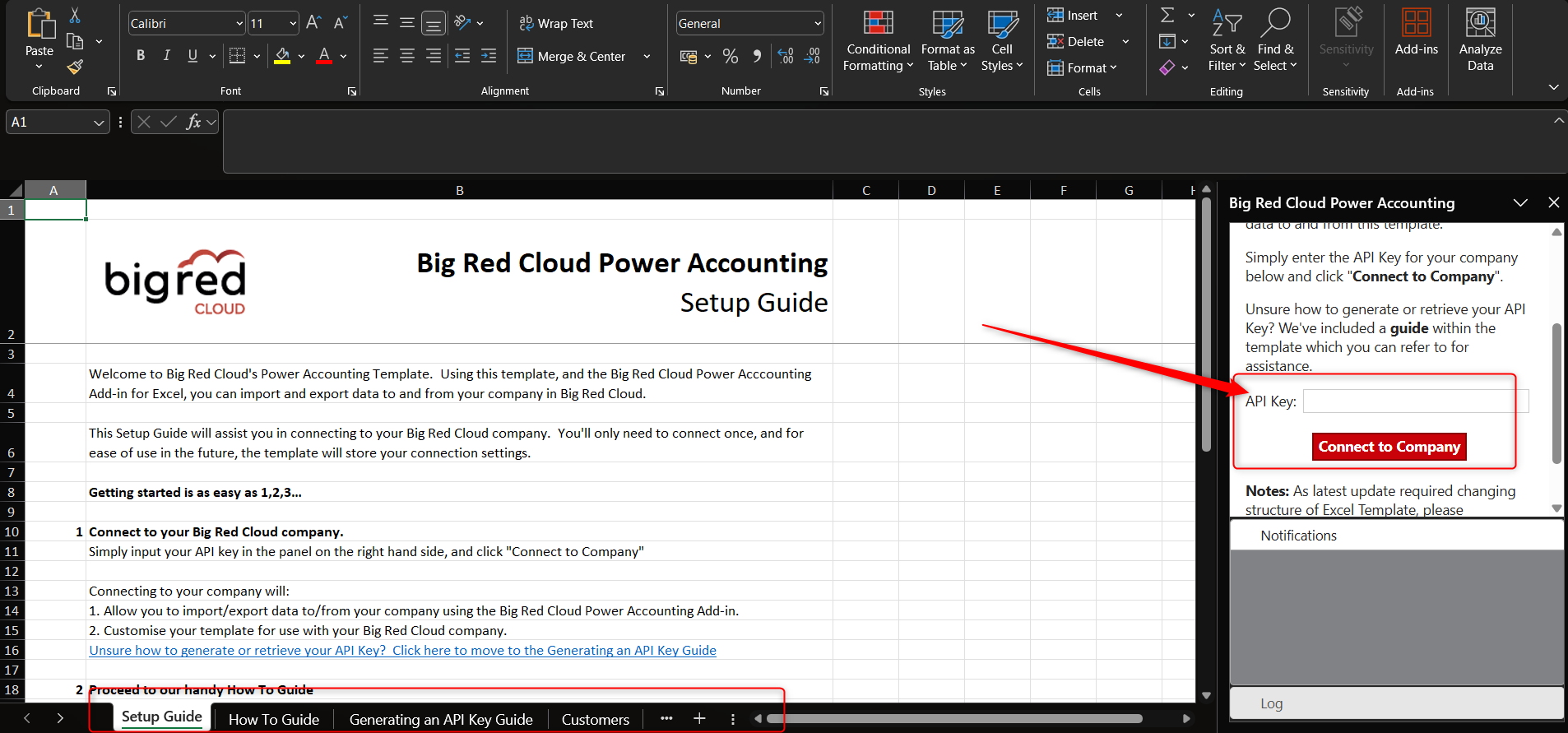Click the Accounting Number Format icon
Screen dimensions: 1568x733
[x=689, y=57]
